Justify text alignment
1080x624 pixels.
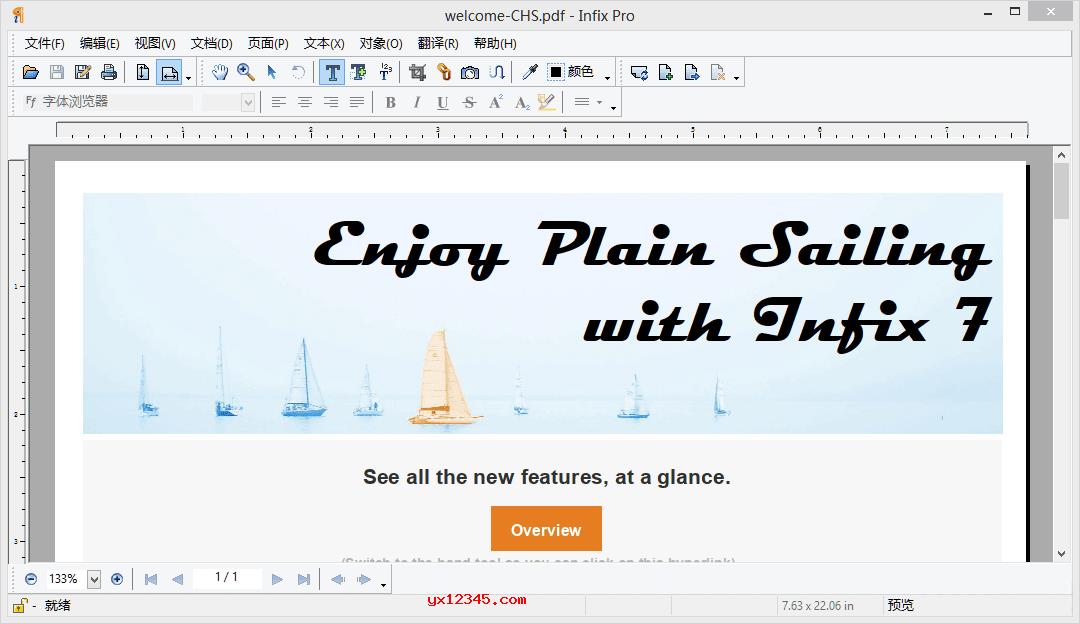357,103
